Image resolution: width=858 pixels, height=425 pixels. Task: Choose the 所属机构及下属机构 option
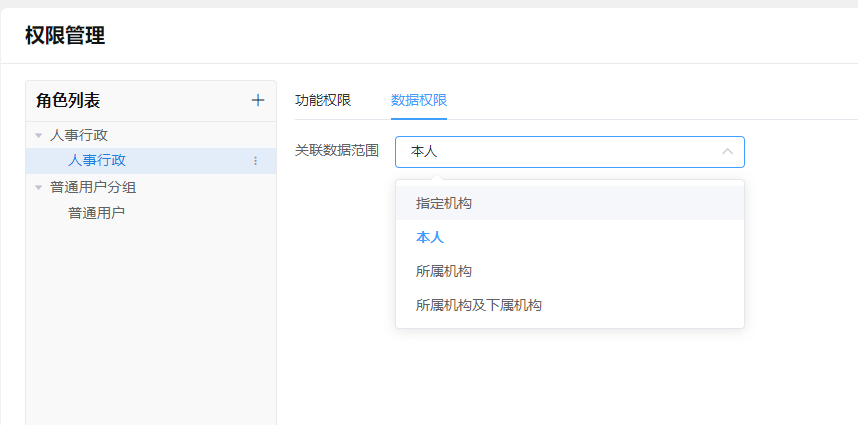479,305
